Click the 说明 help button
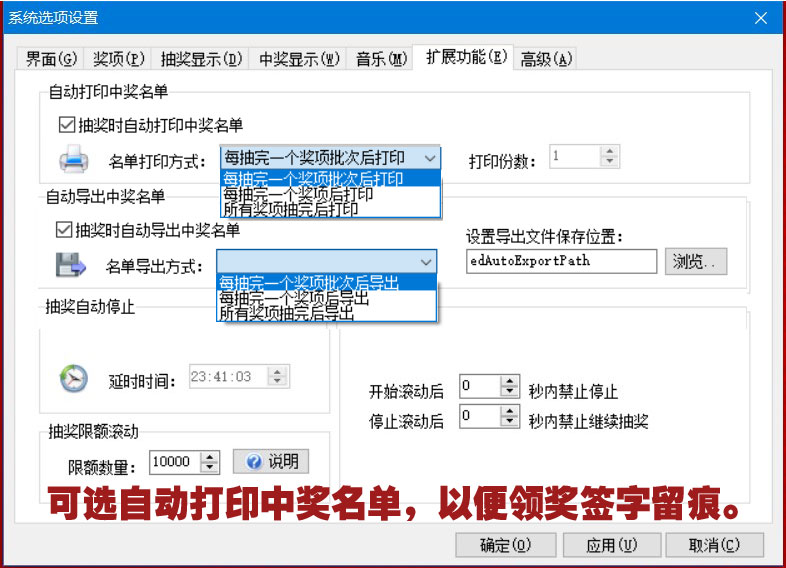The height and width of the screenshot is (568, 786). (x=271, y=461)
